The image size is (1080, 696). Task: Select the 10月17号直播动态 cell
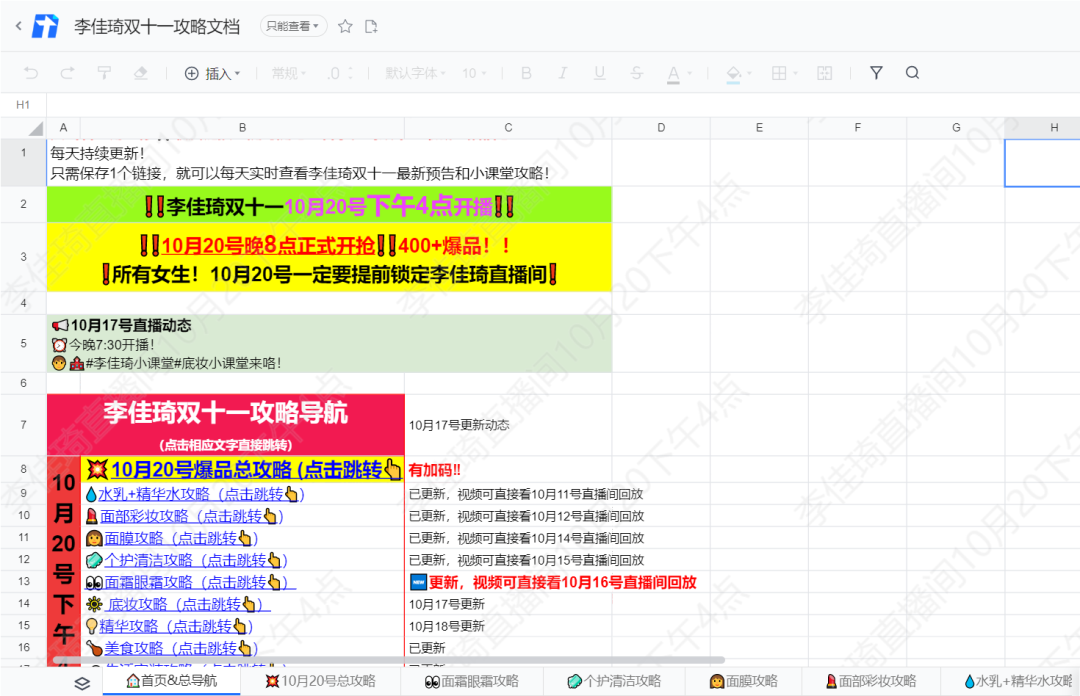[x=329, y=343]
